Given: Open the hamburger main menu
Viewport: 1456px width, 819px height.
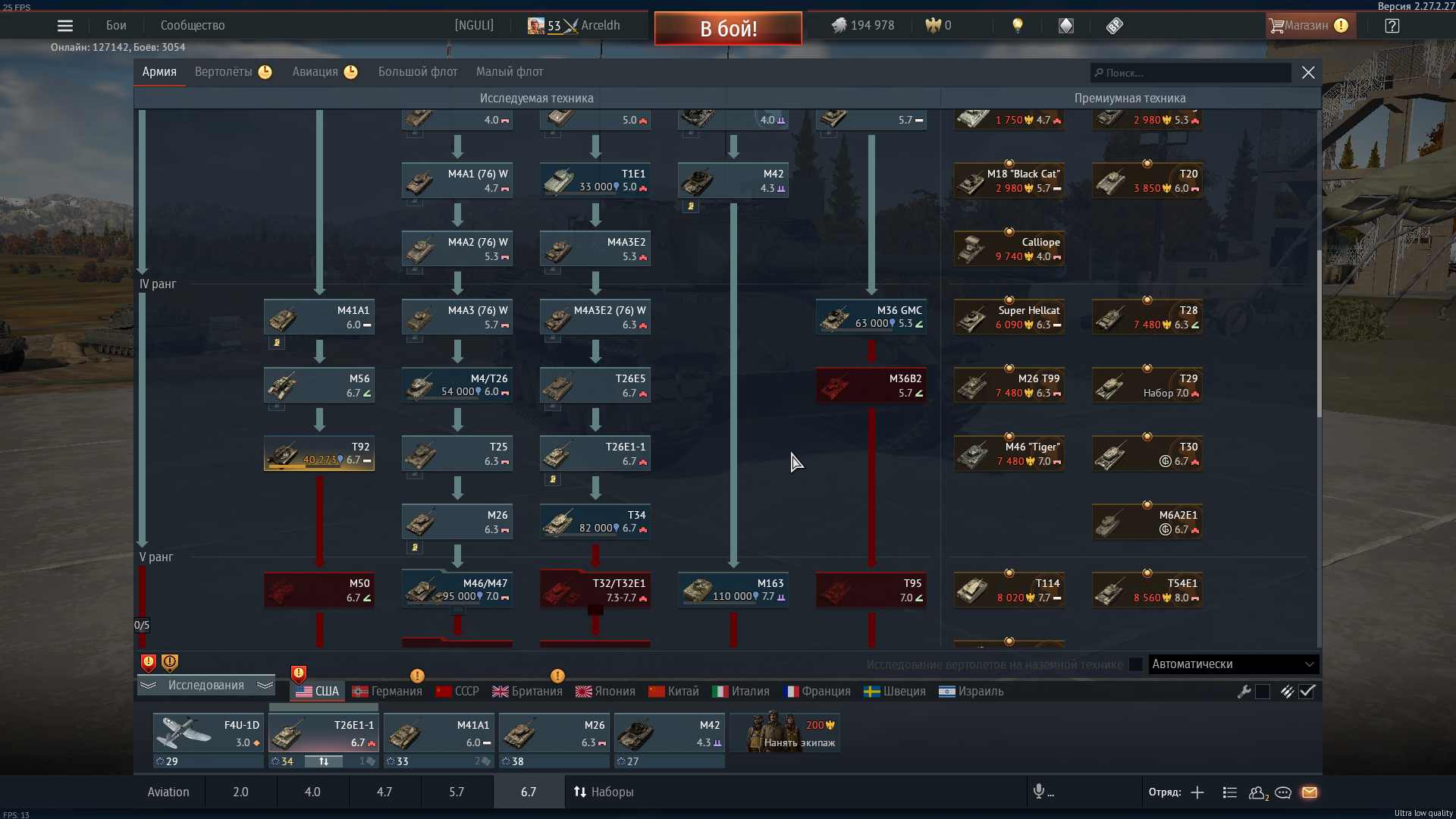Looking at the screenshot, I should coord(65,26).
